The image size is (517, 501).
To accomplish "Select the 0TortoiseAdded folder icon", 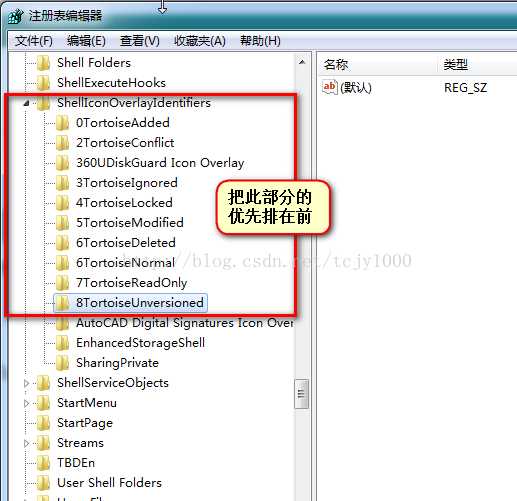I will click(x=62, y=123).
